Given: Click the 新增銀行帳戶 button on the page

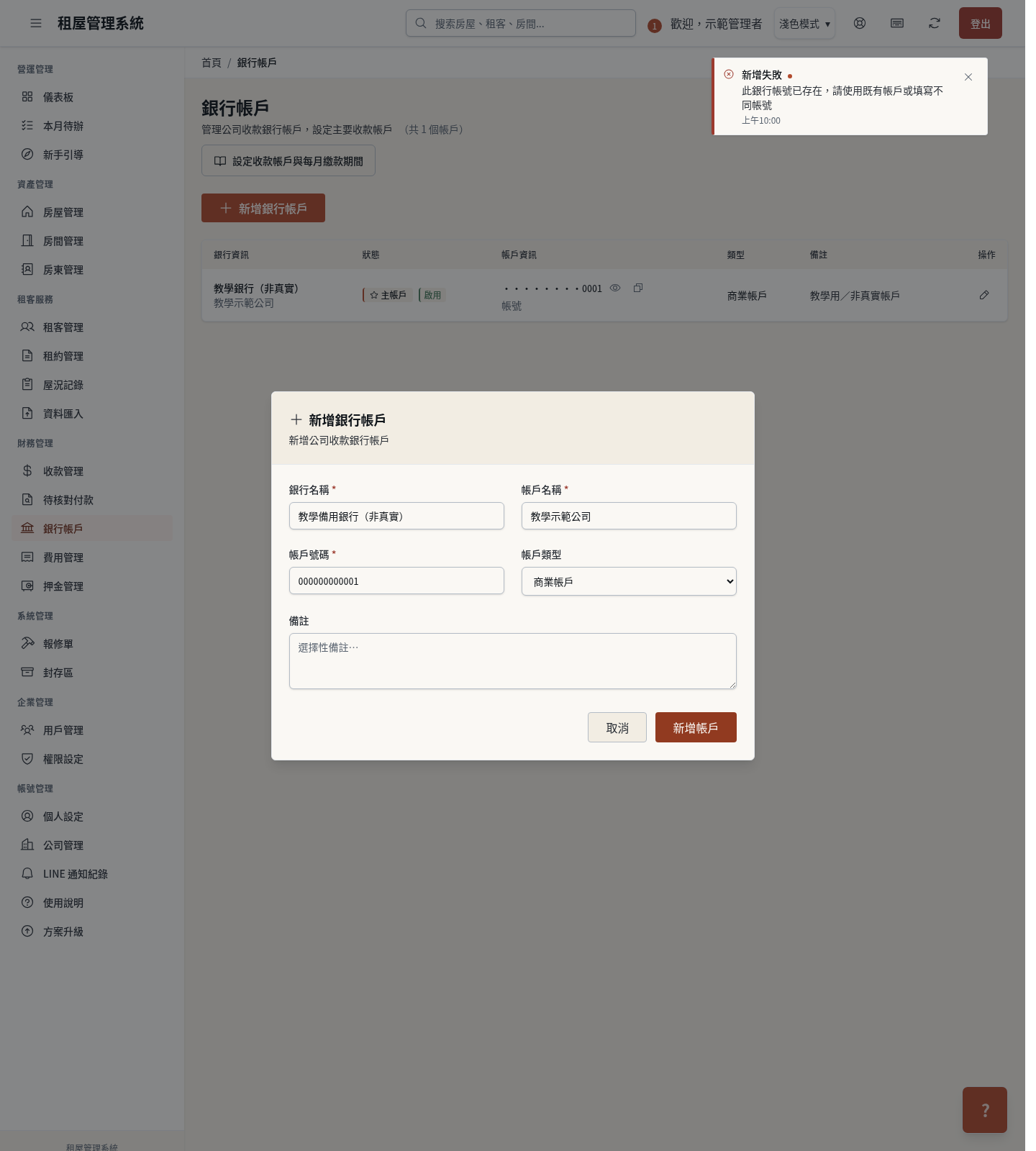Looking at the screenshot, I should [x=263, y=208].
